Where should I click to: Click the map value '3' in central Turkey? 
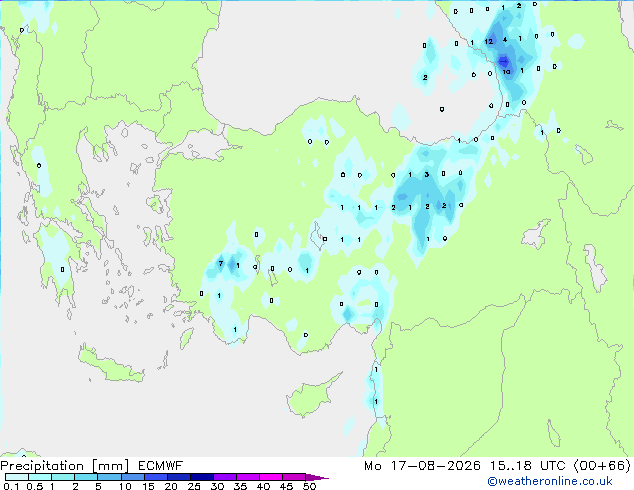pyautogui.click(x=427, y=175)
